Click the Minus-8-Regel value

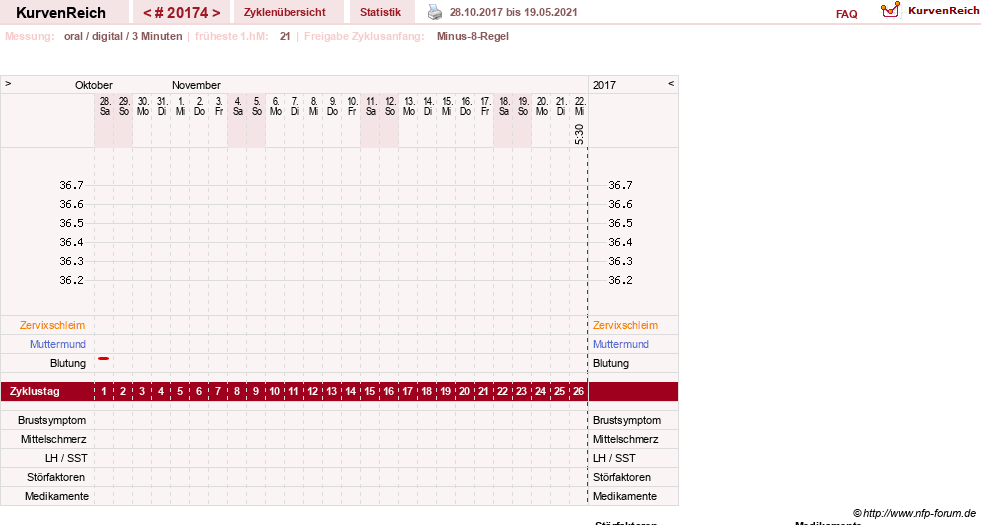pyautogui.click(x=473, y=36)
